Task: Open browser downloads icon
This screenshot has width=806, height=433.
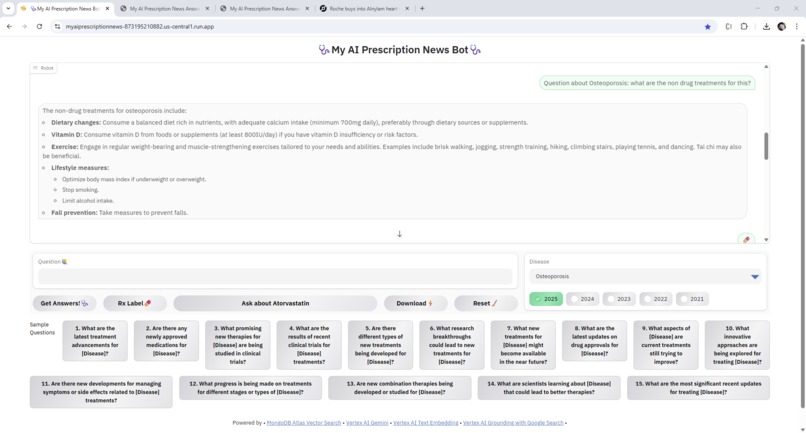Action: pyautogui.click(x=766, y=27)
